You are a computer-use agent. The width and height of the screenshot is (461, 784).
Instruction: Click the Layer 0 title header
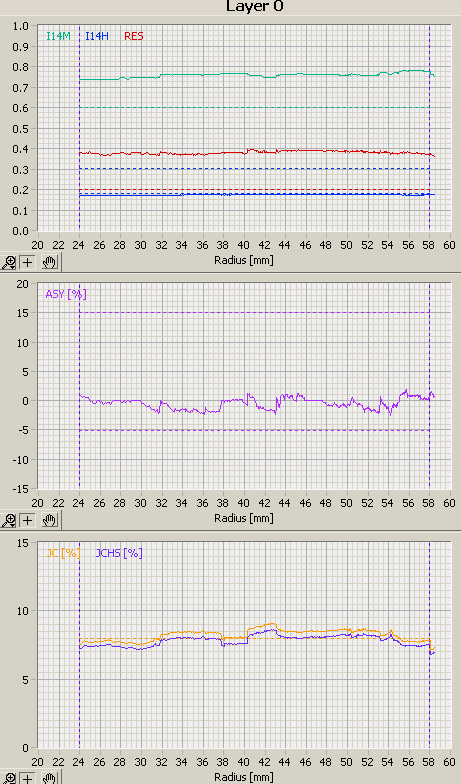pos(255,6)
